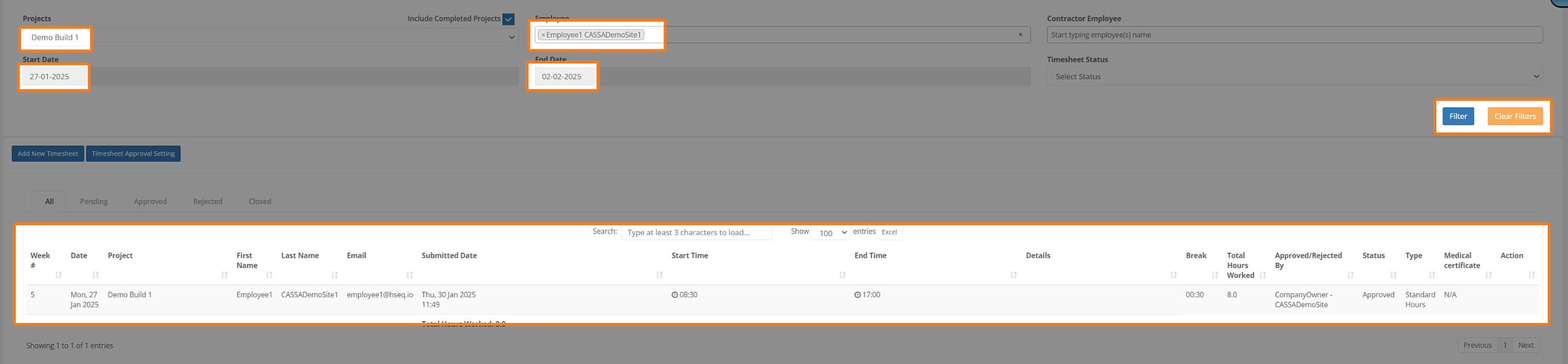This screenshot has width=1568, height=364.
Task: Sort by Action column arrows
Action: [x=1531, y=275]
